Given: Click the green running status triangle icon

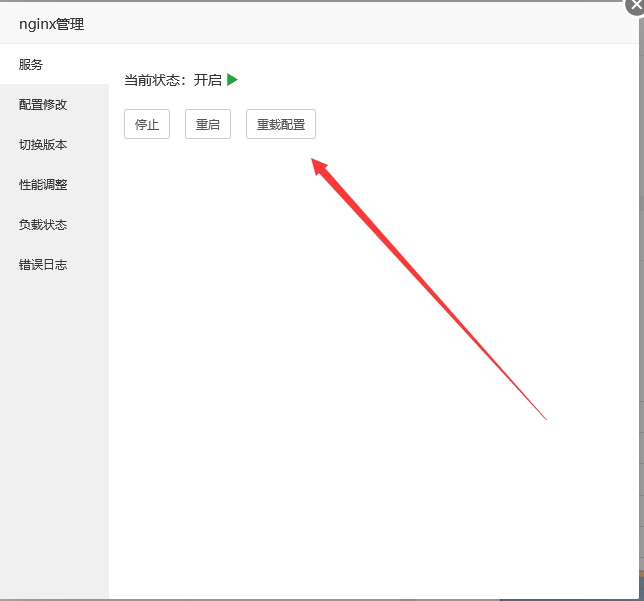Looking at the screenshot, I should click(232, 80).
